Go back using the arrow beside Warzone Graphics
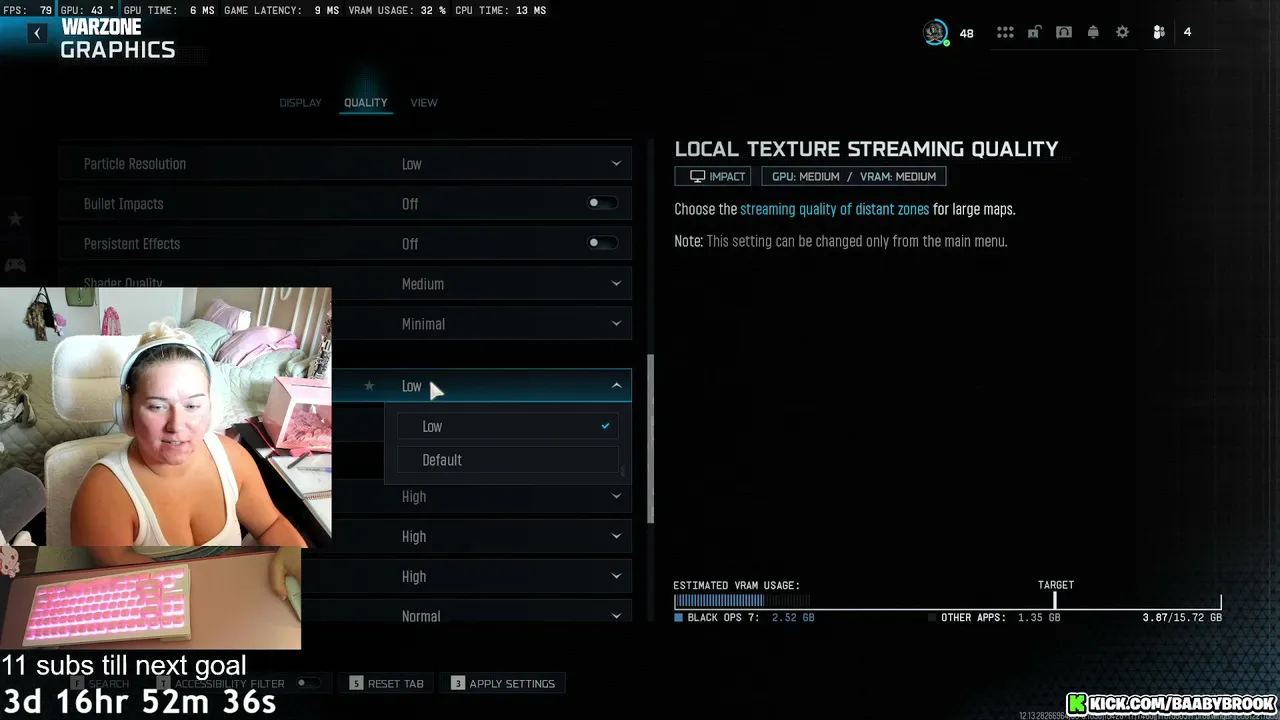Viewport: 1280px width, 720px height. [37, 33]
